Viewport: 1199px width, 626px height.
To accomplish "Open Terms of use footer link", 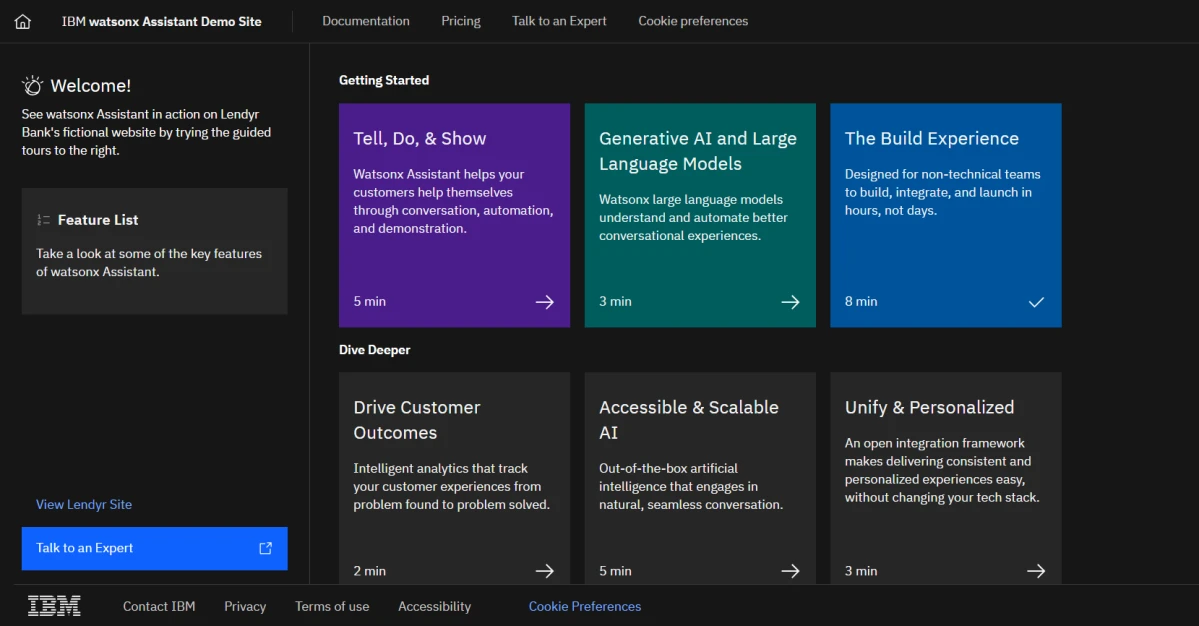I will pos(332,606).
